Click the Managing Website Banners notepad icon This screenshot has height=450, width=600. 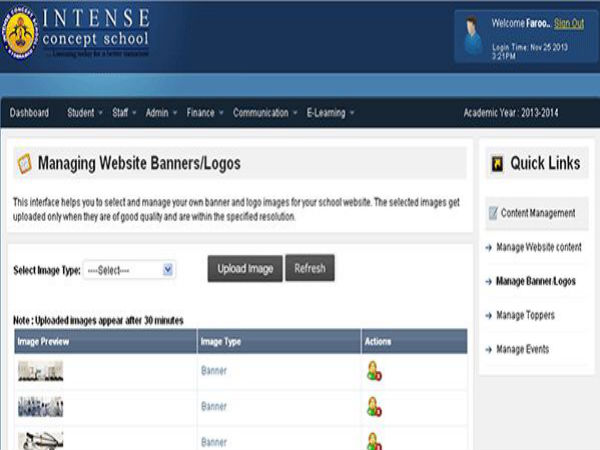point(24,163)
